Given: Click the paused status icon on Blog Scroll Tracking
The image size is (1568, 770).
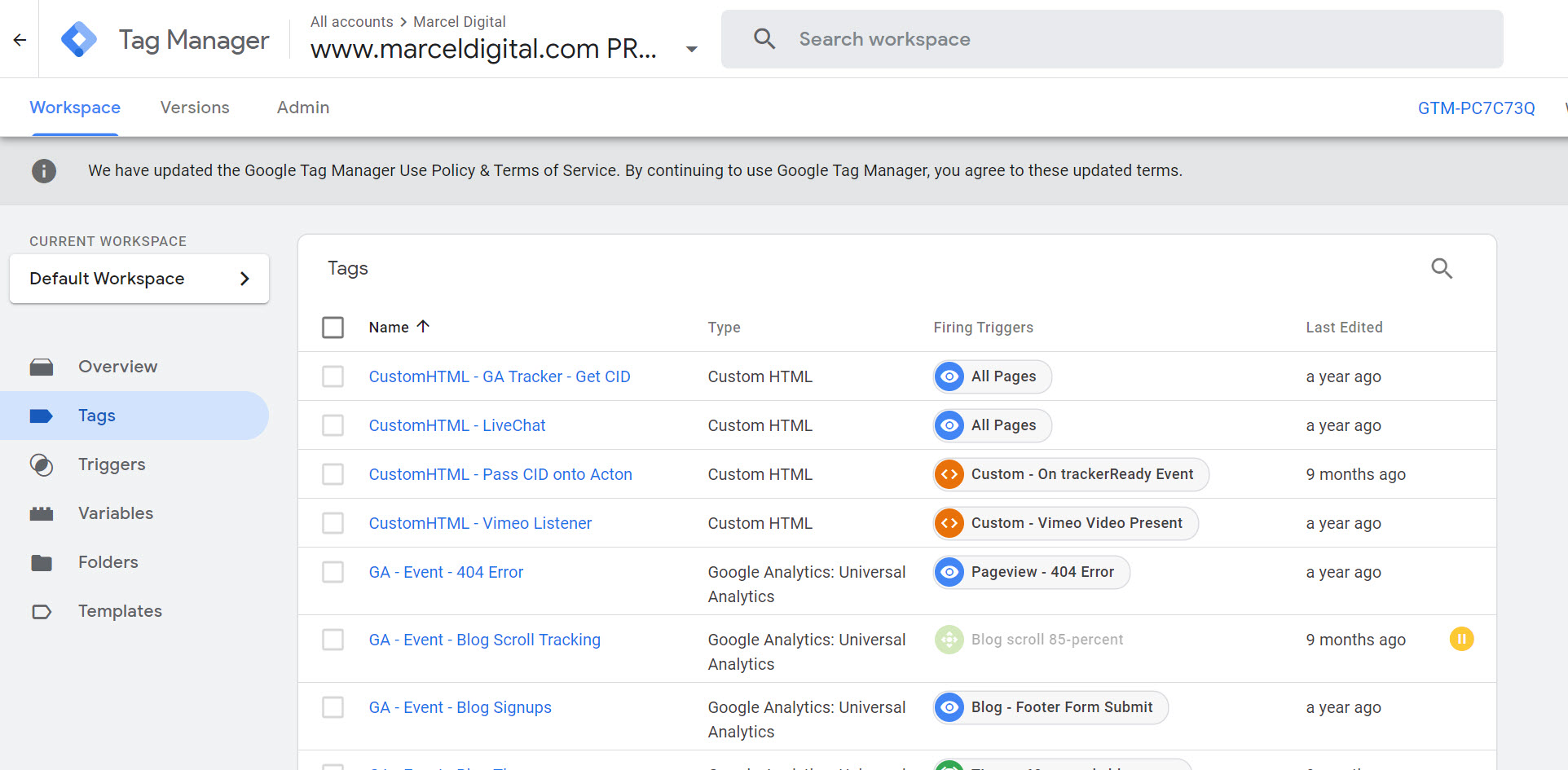Looking at the screenshot, I should (x=1461, y=640).
